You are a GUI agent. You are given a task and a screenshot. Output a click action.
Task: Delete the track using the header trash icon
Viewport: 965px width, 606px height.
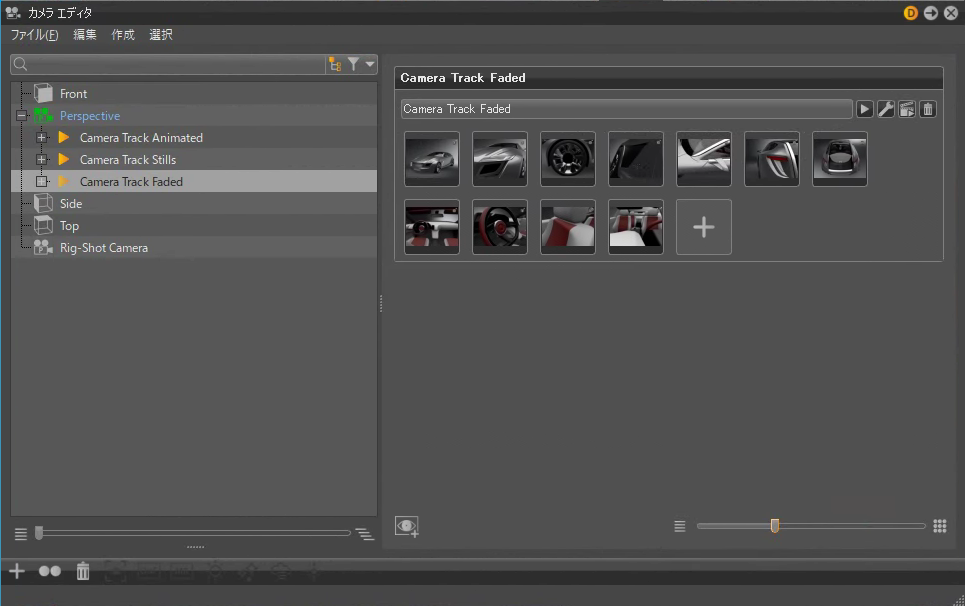[x=927, y=110]
